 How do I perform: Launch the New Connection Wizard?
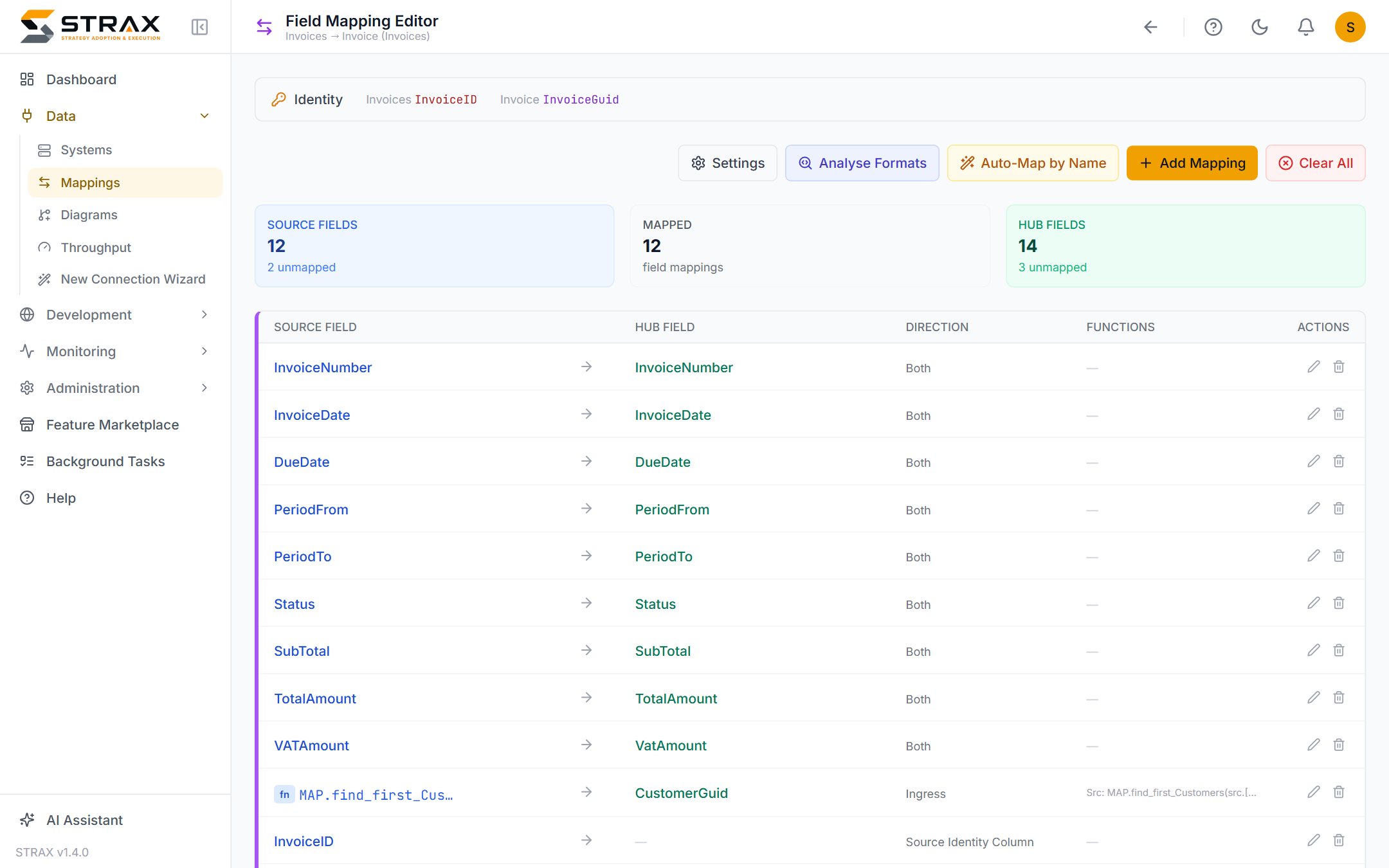(x=125, y=279)
